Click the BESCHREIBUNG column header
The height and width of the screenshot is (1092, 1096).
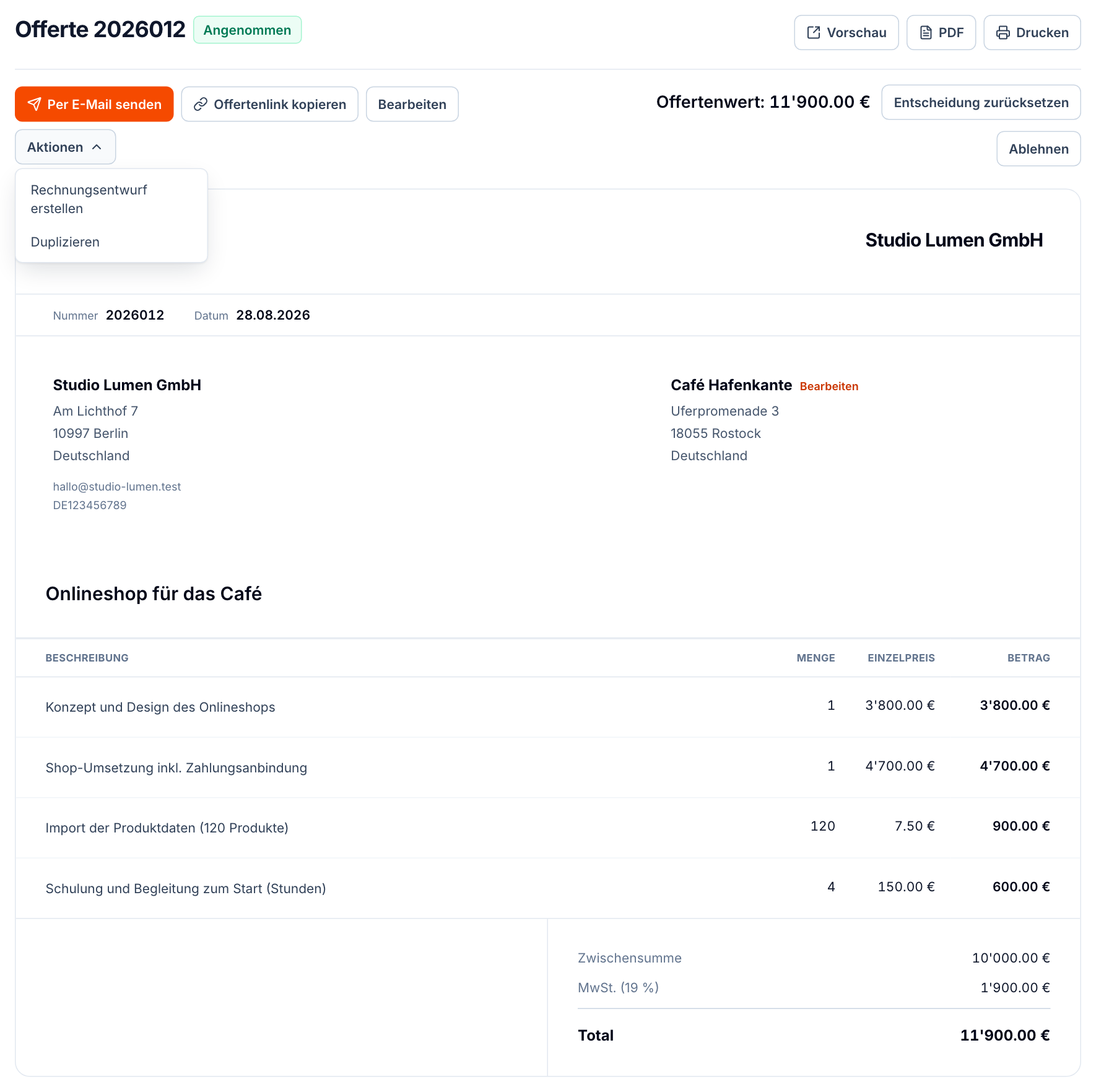[x=87, y=658]
